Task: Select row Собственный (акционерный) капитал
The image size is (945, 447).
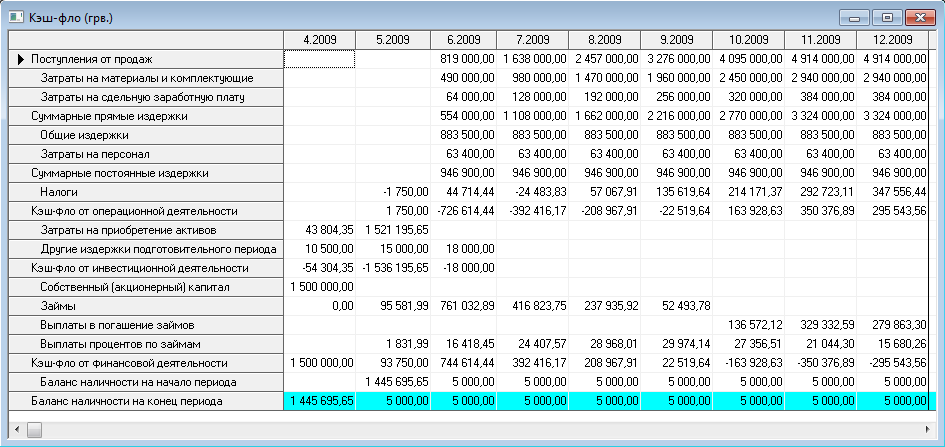Action: click(146, 287)
